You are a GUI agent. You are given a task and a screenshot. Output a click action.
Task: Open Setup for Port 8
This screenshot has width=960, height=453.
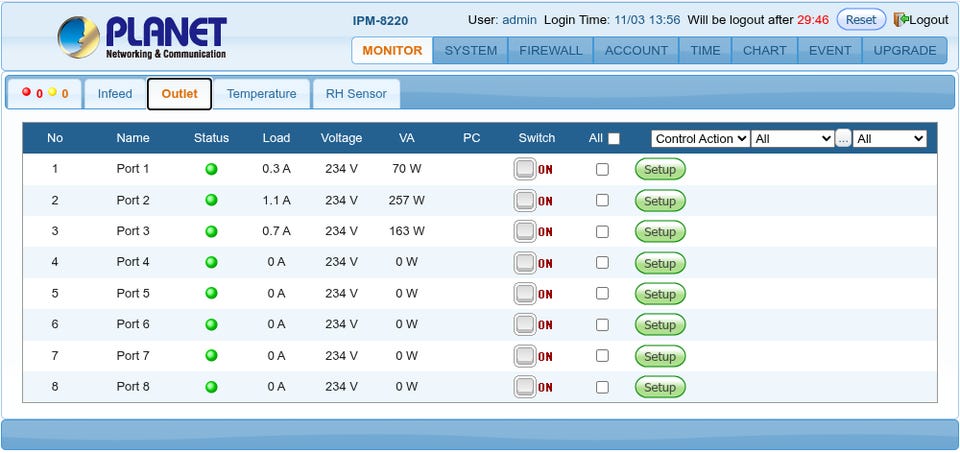coord(659,387)
